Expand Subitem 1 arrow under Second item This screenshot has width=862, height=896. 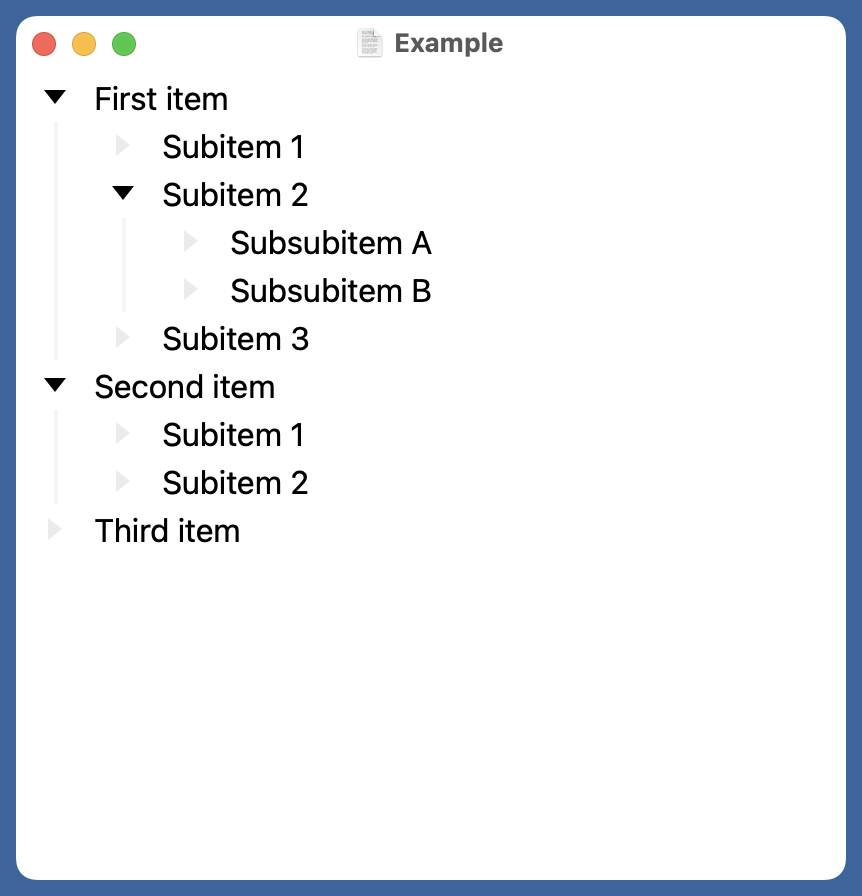pos(123,433)
